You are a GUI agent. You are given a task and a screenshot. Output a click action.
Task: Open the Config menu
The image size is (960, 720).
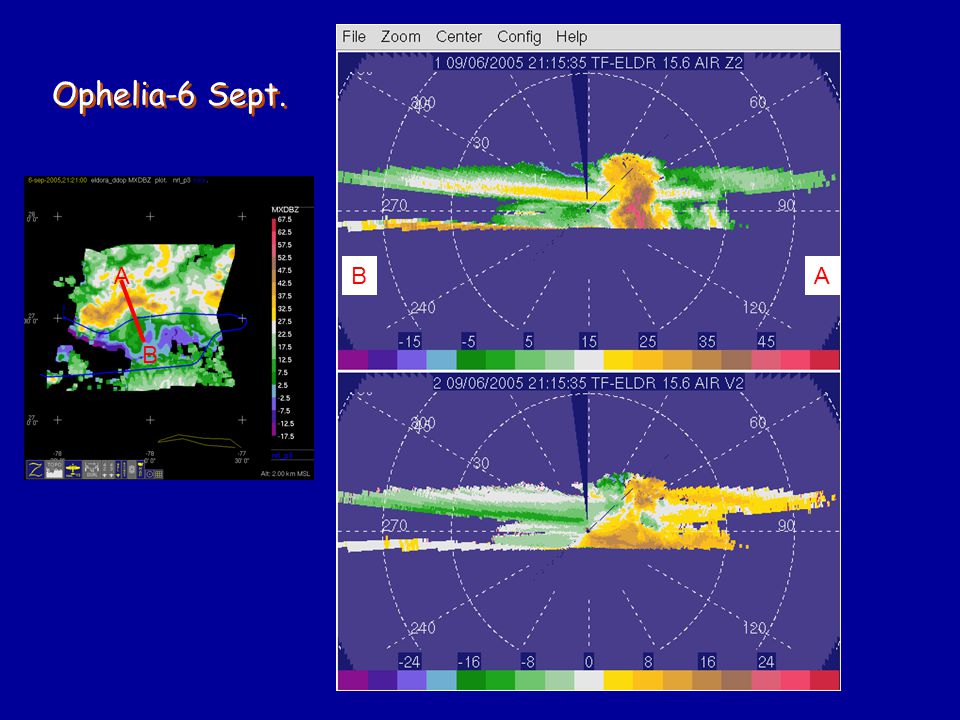[519, 37]
